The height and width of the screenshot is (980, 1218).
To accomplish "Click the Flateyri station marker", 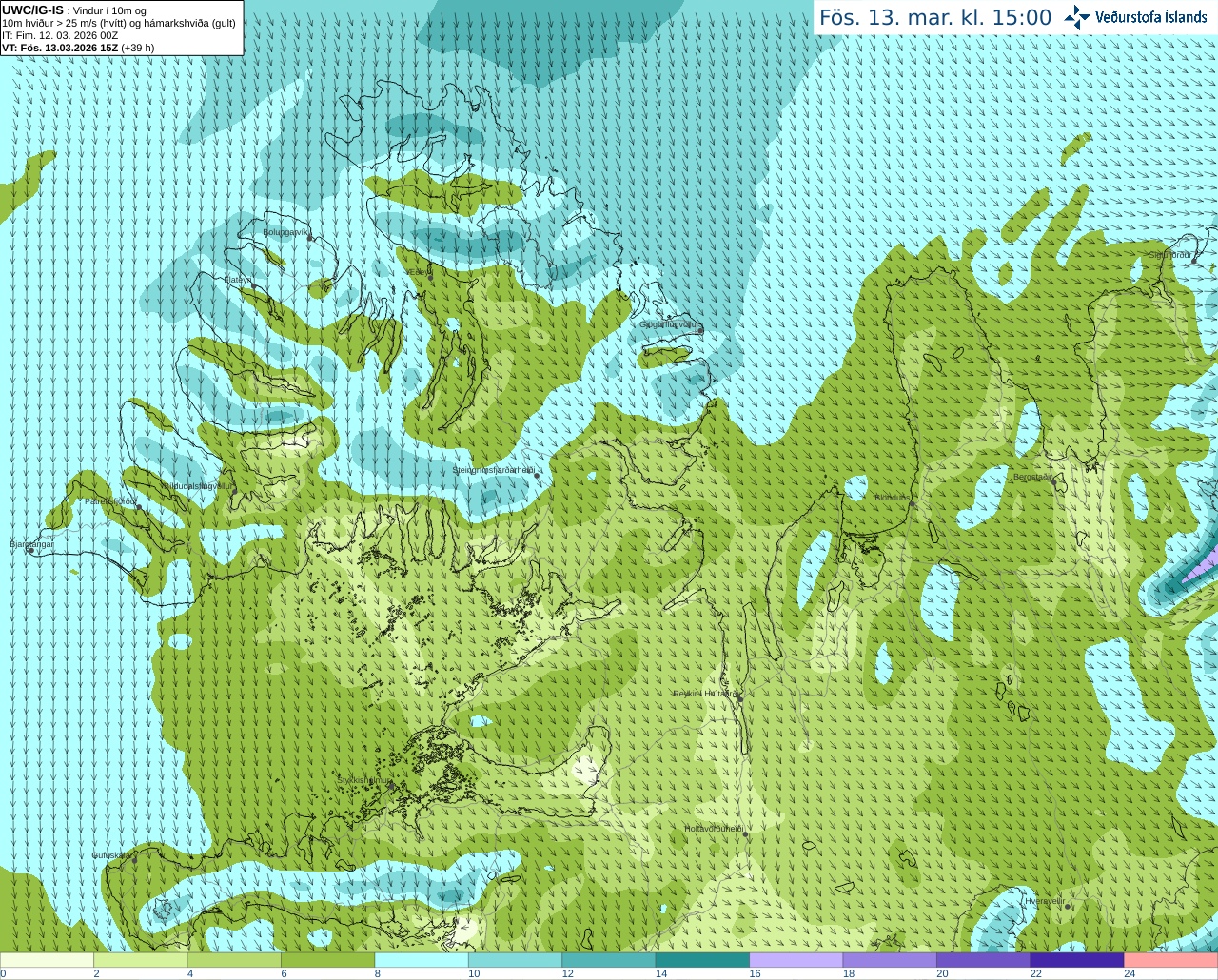I will 253,286.
